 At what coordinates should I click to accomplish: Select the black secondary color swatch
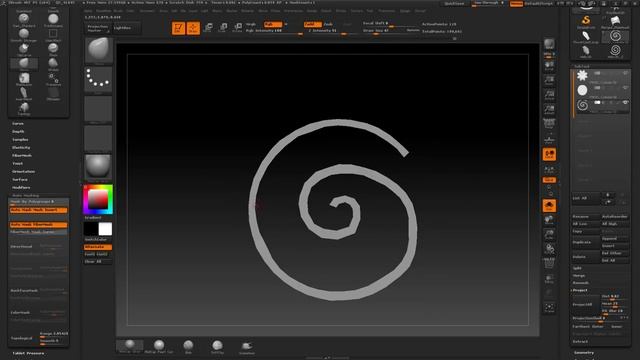(91, 229)
